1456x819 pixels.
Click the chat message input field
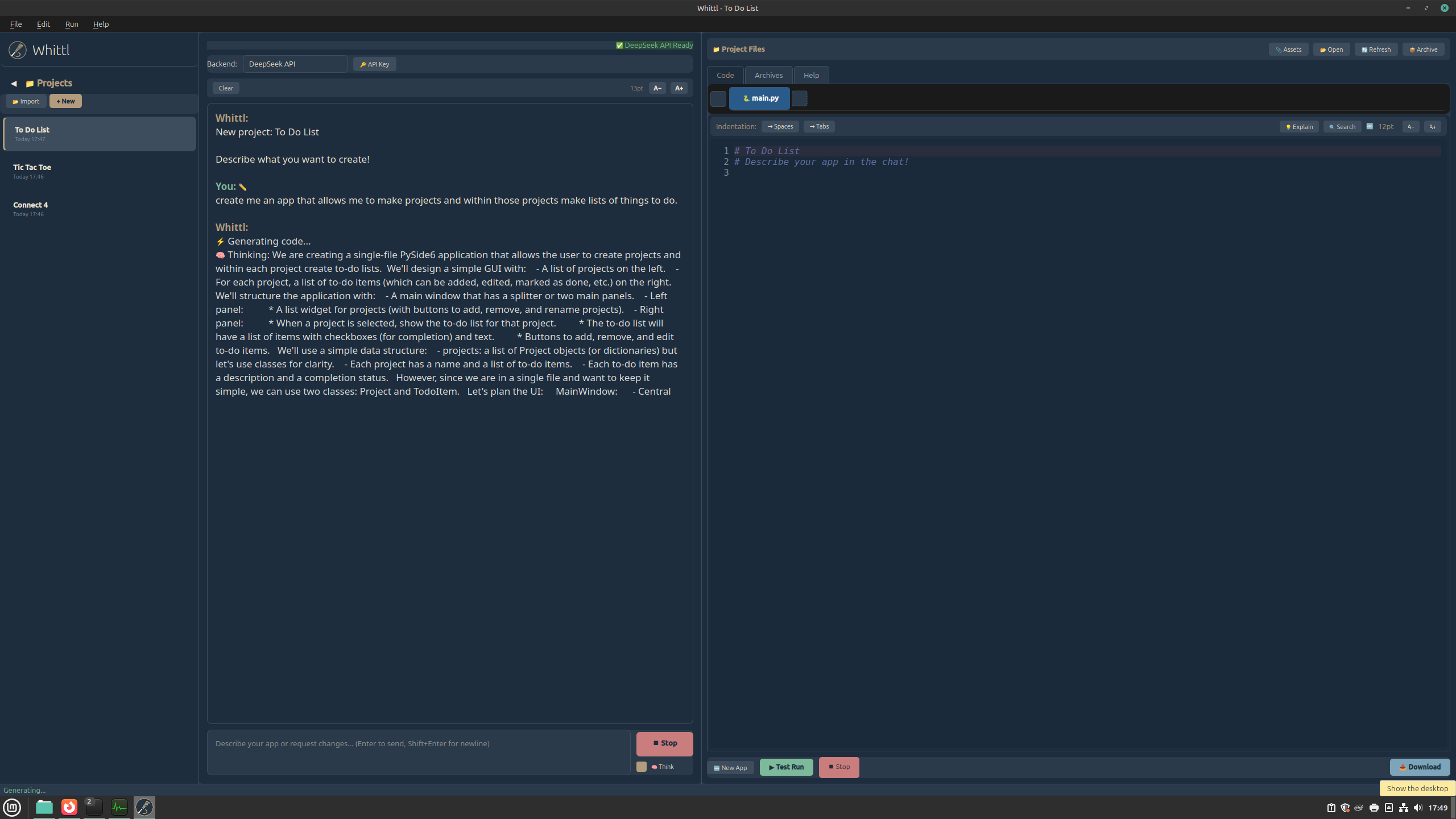[419, 752]
